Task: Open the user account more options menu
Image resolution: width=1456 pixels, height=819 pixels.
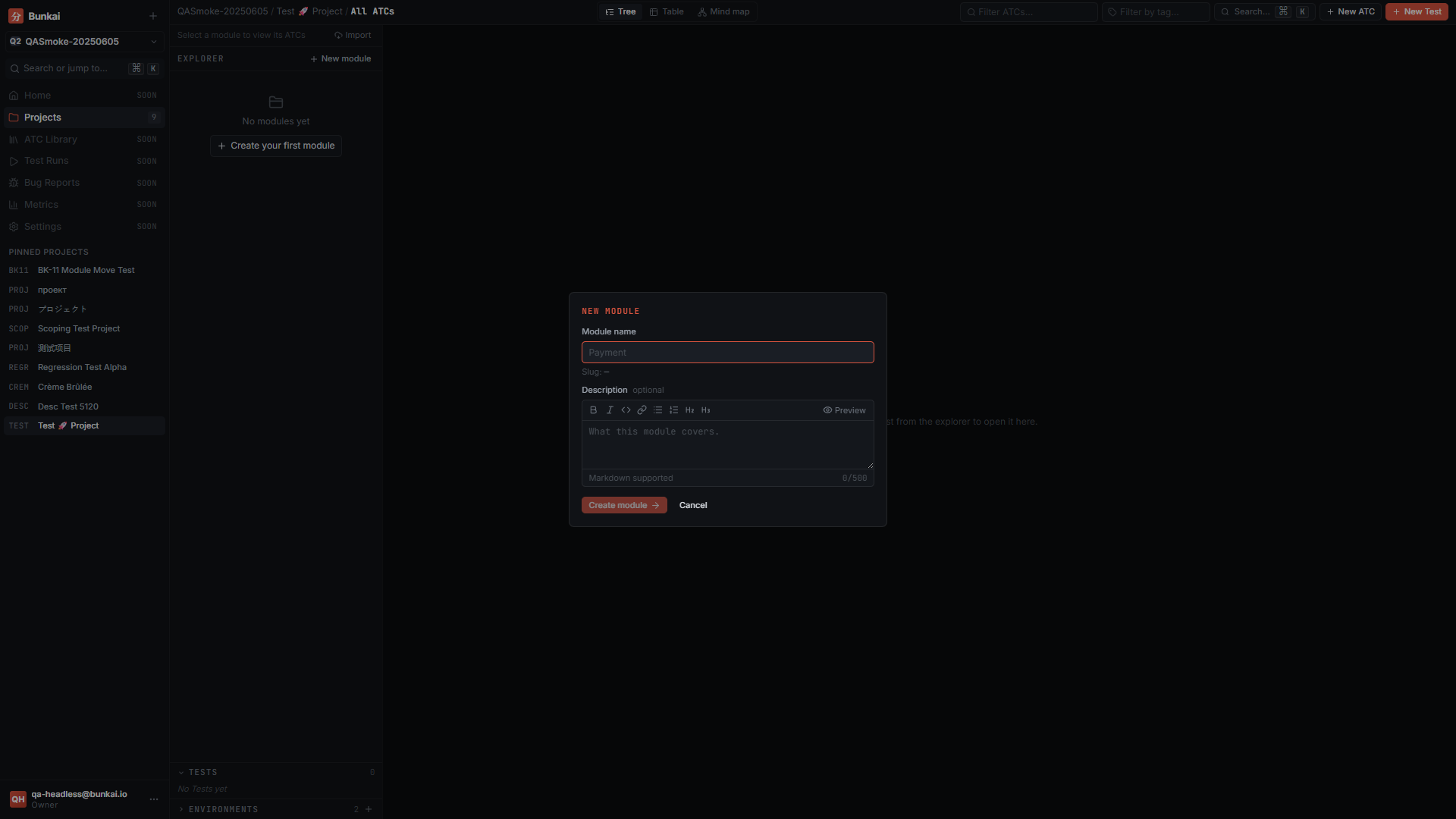Action: [154, 799]
